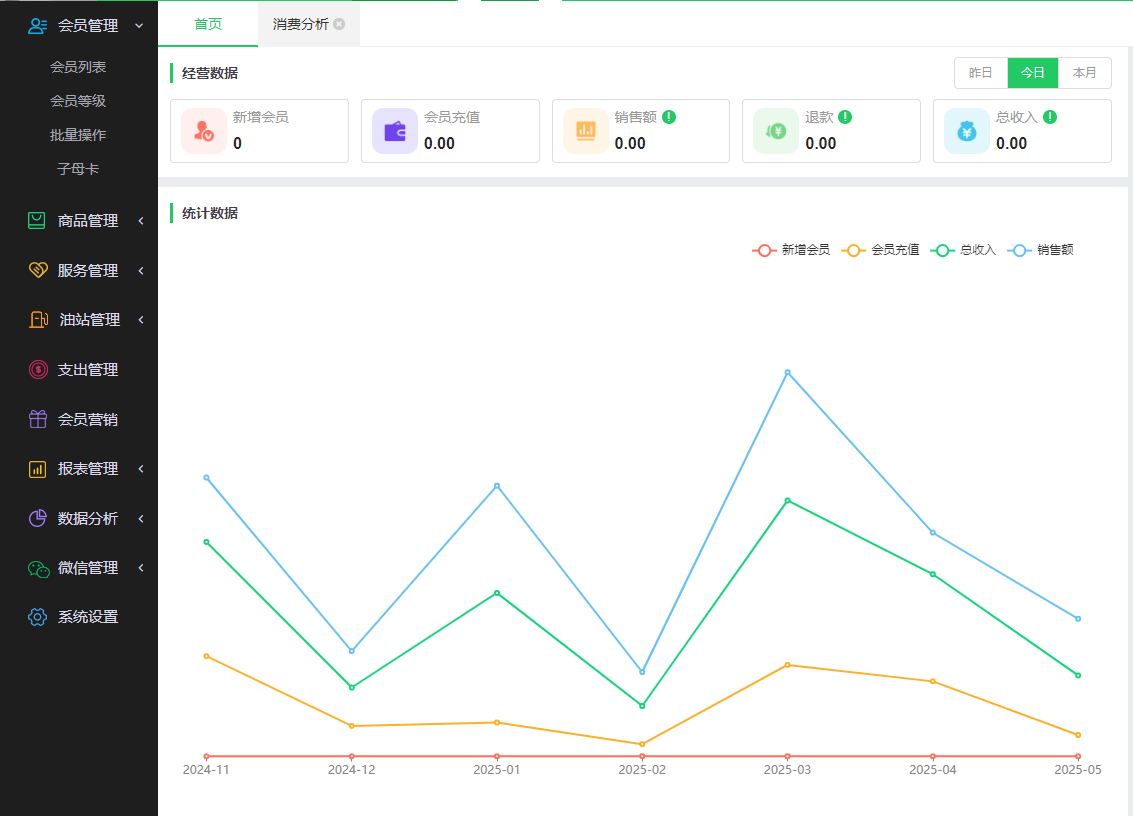Image resolution: width=1133 pixels, height=816 pixels.
Task: Select the 本月 time range
Action: (x=1085, y=73)
